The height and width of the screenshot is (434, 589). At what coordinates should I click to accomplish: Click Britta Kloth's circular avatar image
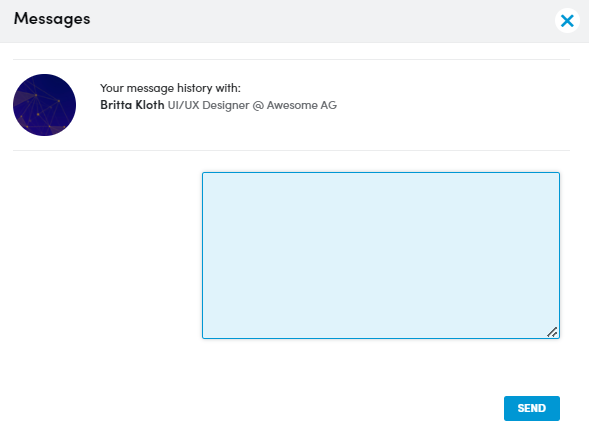click(44, 105)
